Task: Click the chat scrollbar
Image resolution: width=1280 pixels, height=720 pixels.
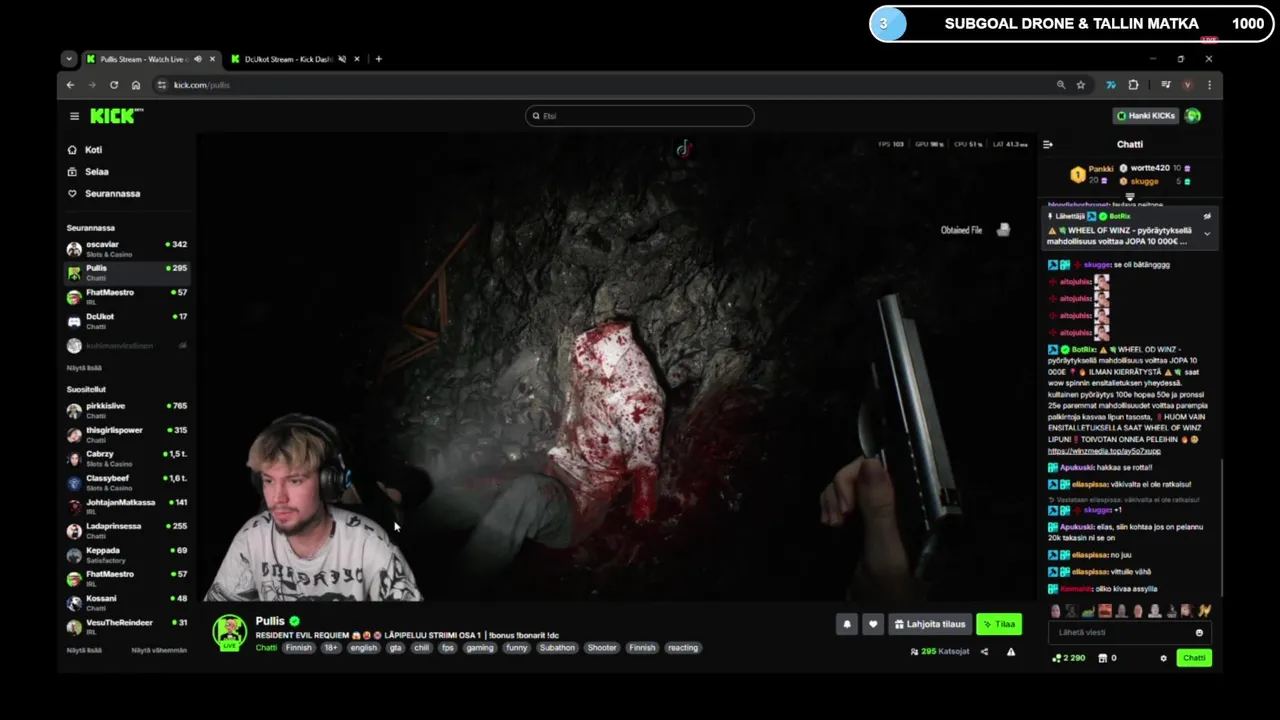Action: tap(1222, 528)
